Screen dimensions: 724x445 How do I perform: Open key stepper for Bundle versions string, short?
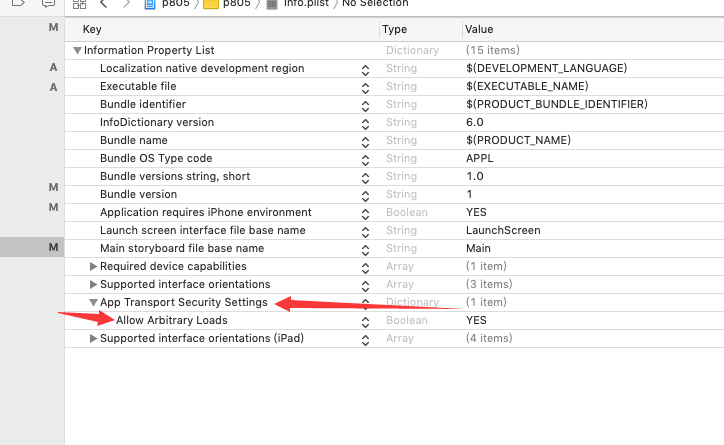pos(365,178)
